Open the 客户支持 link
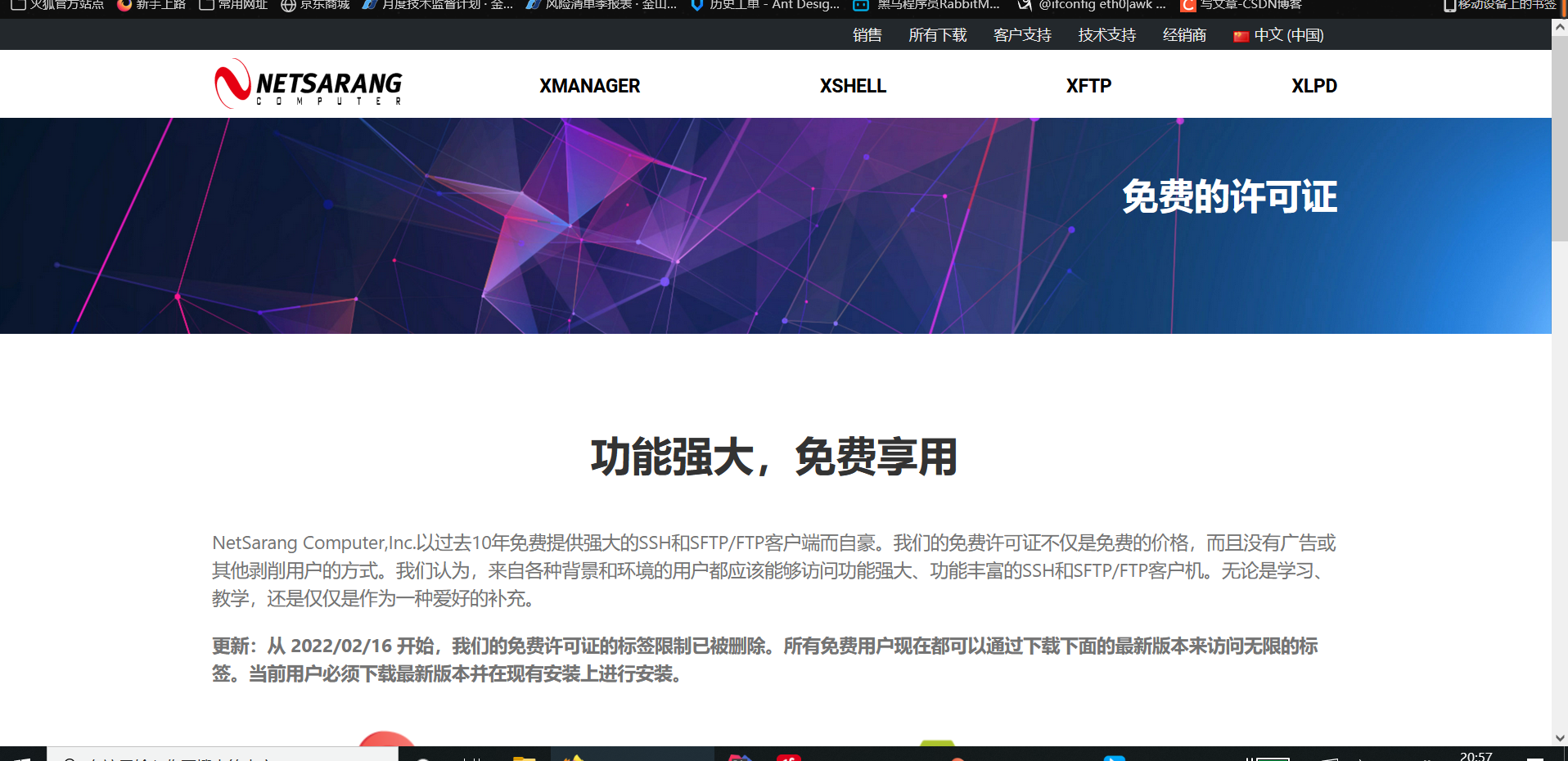1568x761 pixels. click(1022, 35)
